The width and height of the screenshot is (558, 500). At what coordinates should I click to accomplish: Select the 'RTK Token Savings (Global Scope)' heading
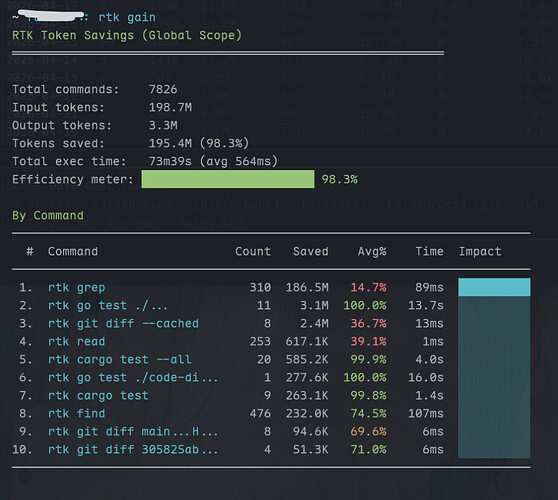coord(127,35)
